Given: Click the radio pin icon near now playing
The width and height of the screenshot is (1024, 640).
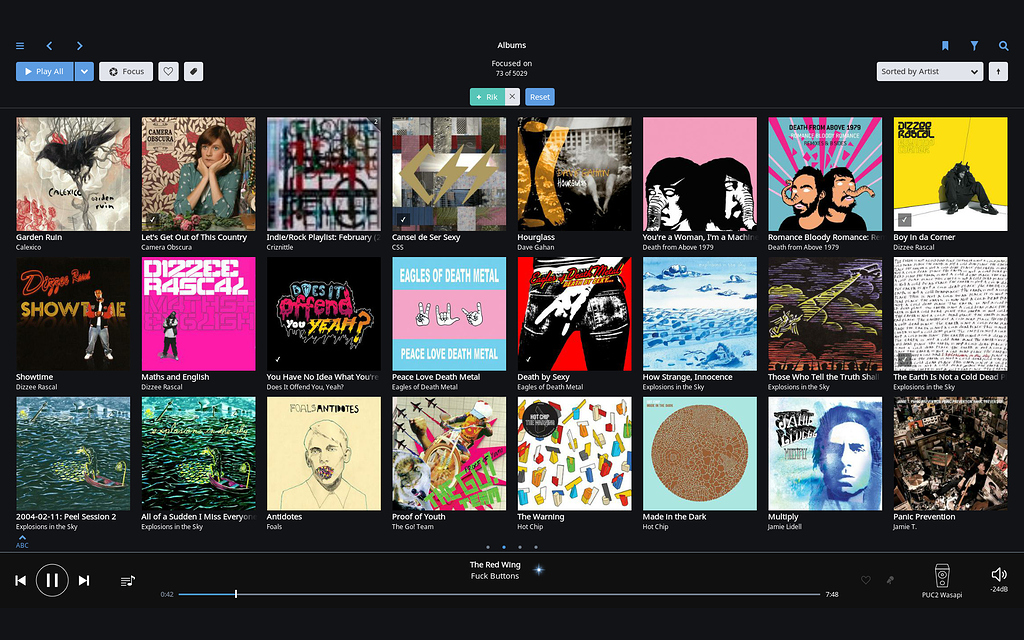Looking at the screenshot, I should coord(889,580).
